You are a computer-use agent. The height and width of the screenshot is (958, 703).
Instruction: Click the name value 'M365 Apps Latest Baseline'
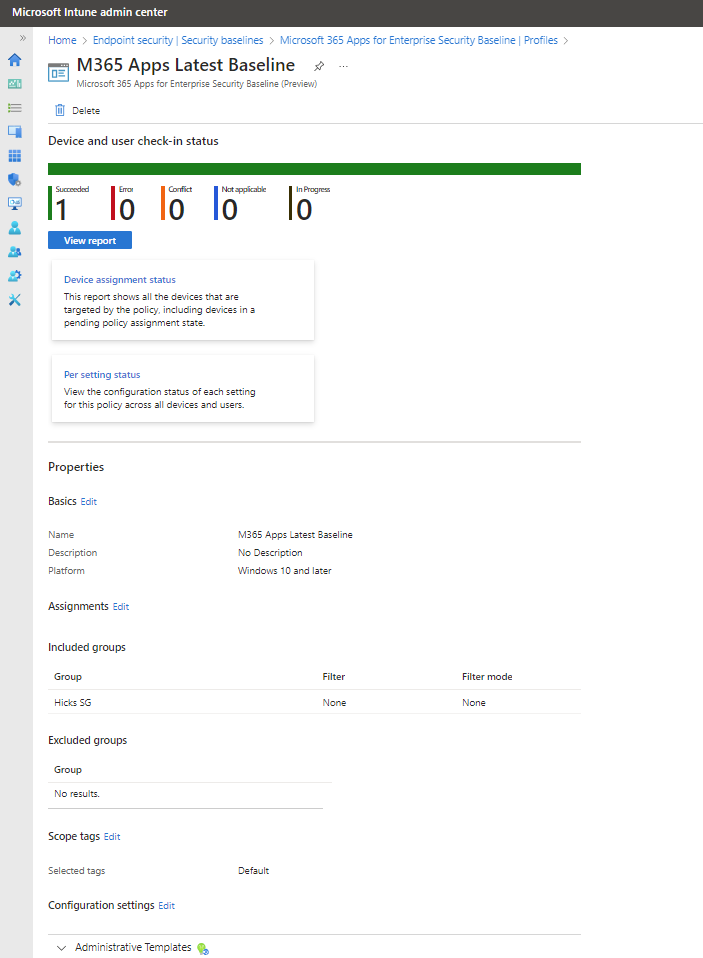click(295, 535)
